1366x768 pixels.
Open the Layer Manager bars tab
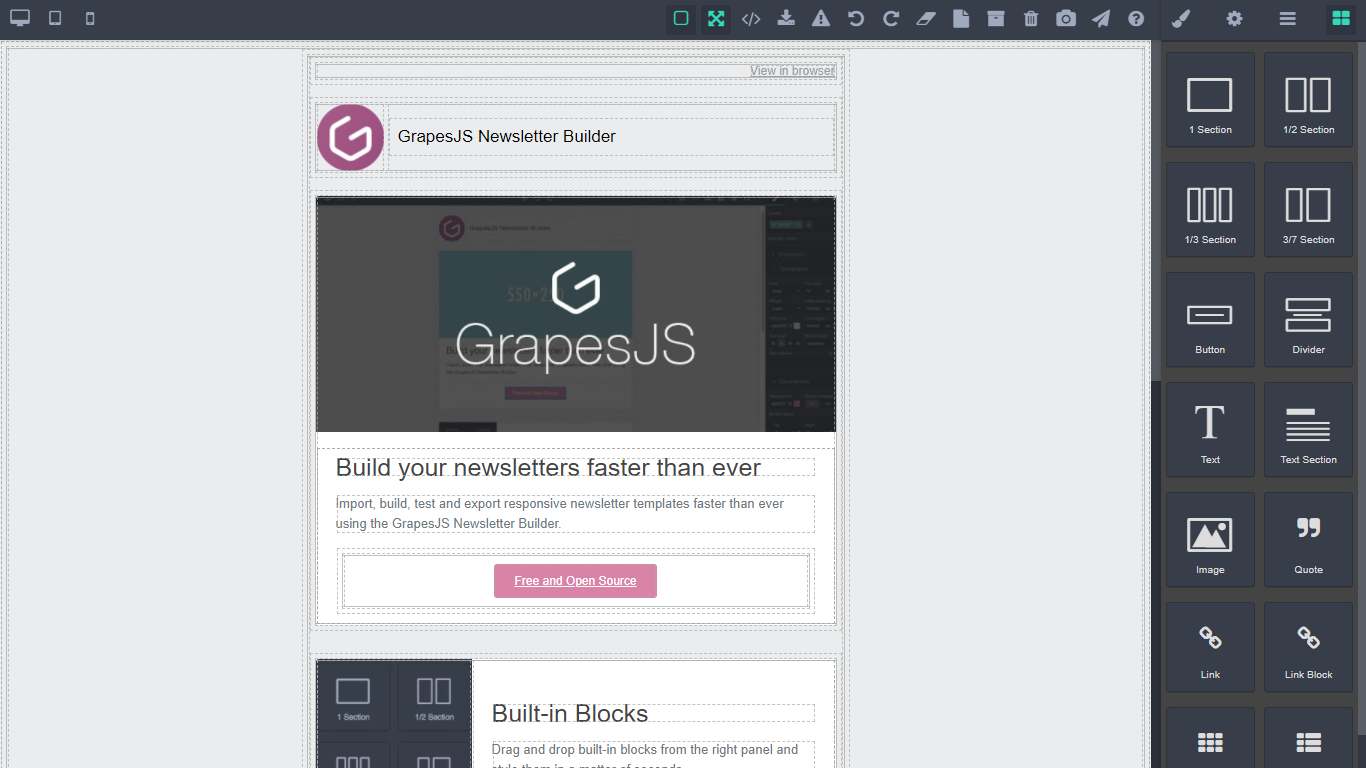click(x=1288, y=18)
